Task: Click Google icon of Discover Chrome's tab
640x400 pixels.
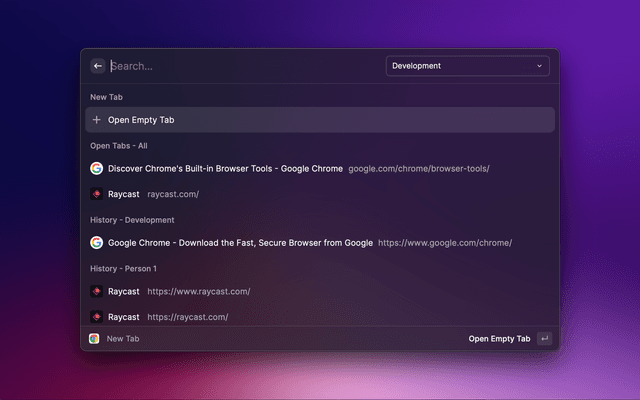Action: [97, 169]
